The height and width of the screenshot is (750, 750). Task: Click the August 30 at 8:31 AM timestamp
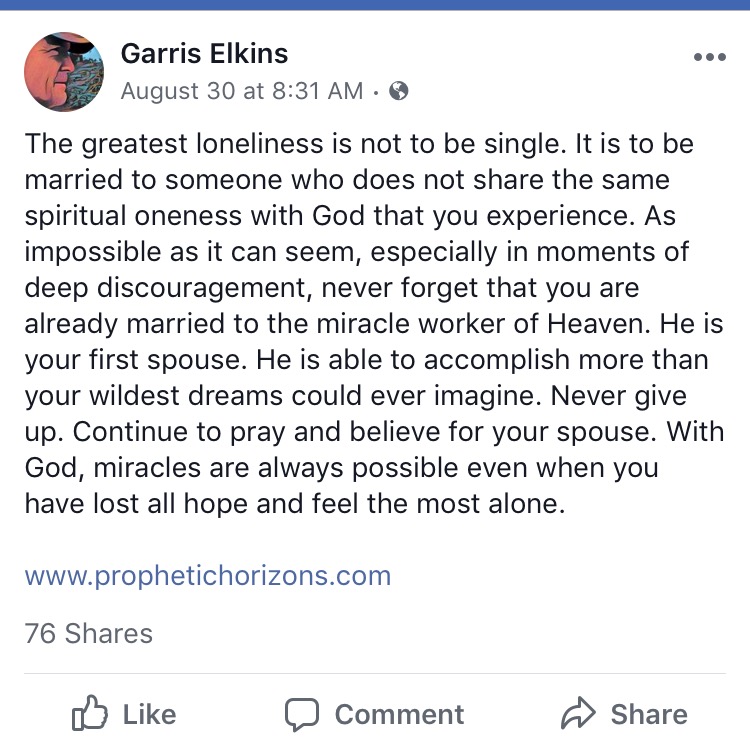pyautogui.click(x=241, y=92)
